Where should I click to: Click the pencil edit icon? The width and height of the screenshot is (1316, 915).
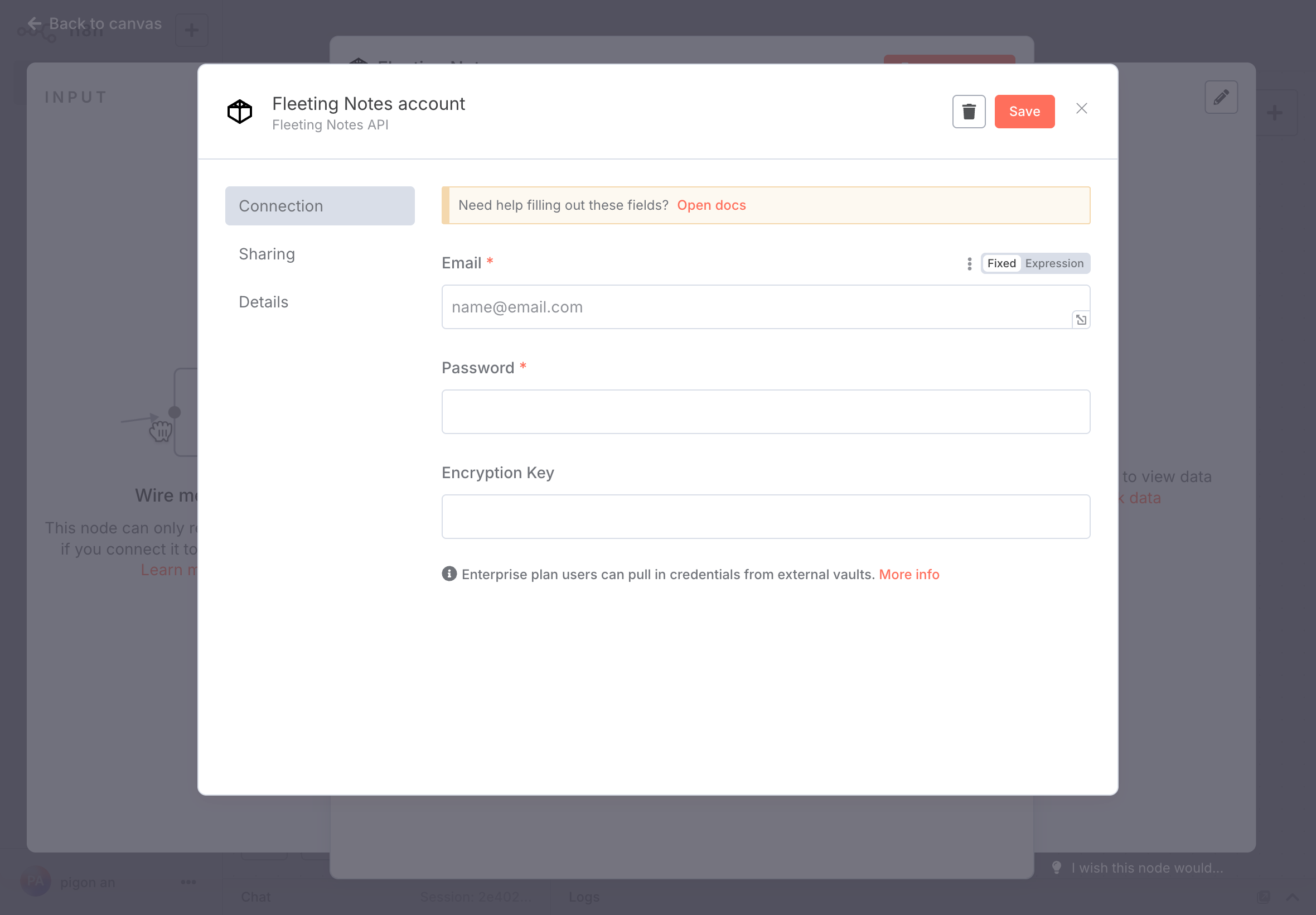pos(1221,97)
